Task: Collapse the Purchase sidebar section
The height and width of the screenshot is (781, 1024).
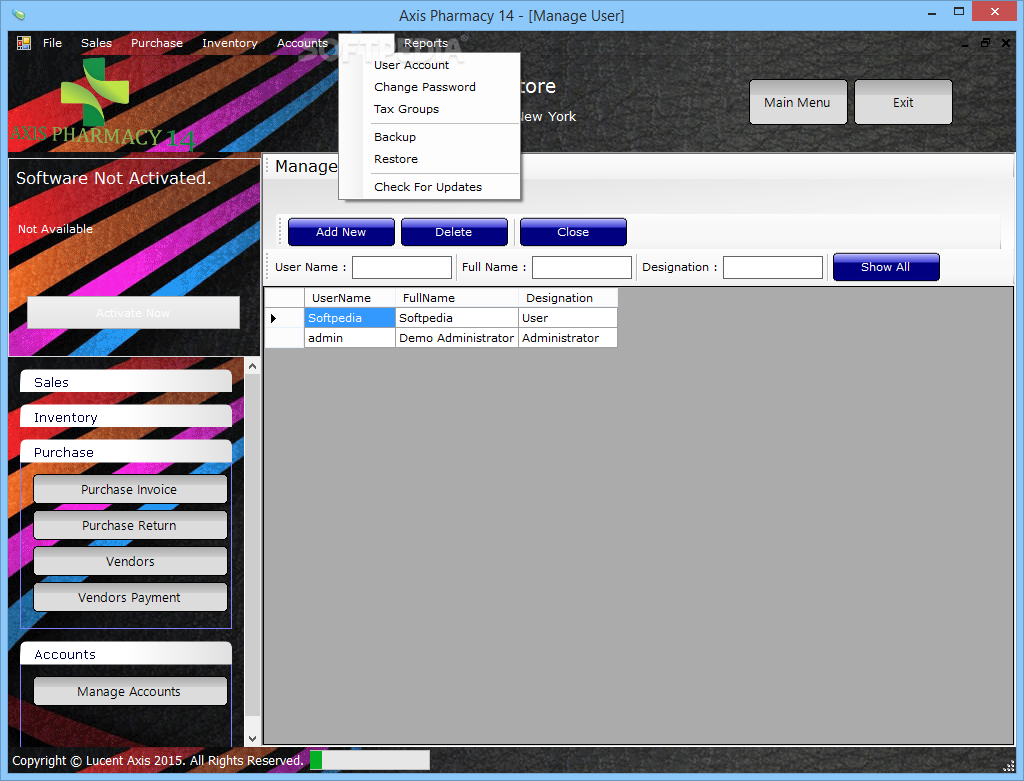Action: click(x=126, y=452)
